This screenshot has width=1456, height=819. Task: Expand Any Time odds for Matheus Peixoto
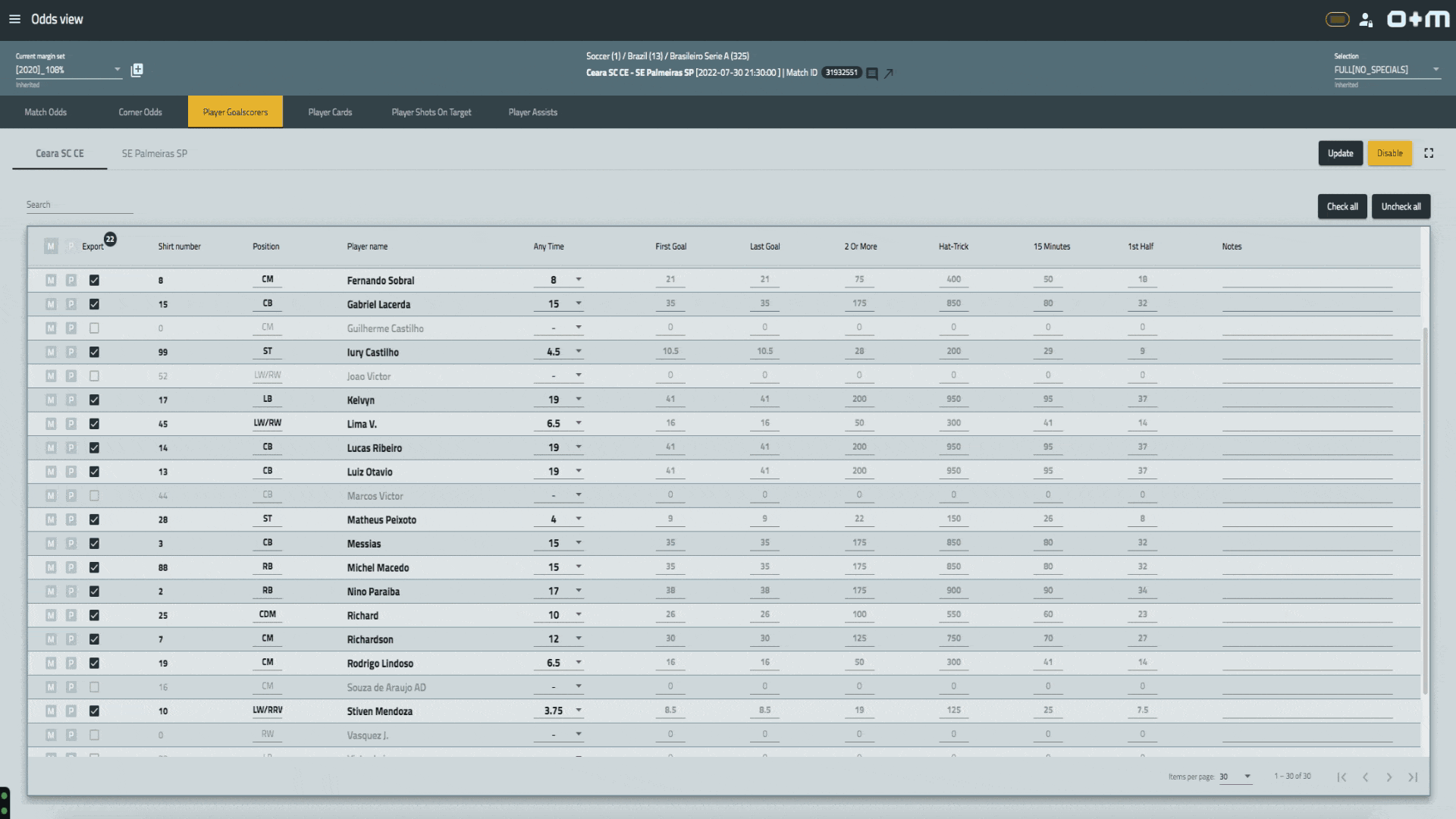click(579, 519)
